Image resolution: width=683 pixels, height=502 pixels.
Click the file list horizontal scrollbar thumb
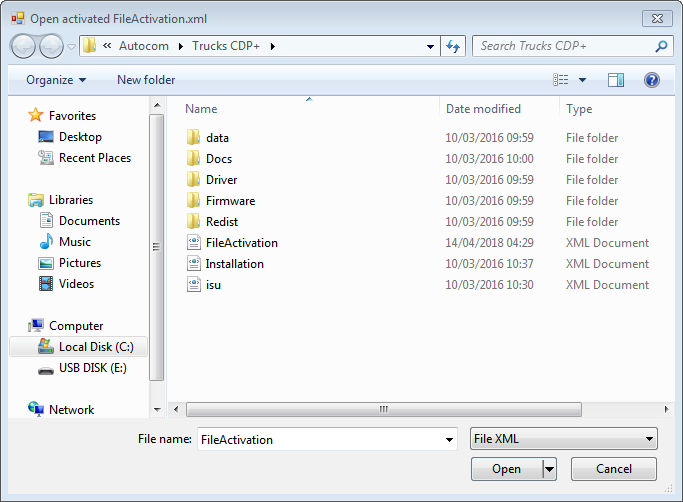click(384, 410)
